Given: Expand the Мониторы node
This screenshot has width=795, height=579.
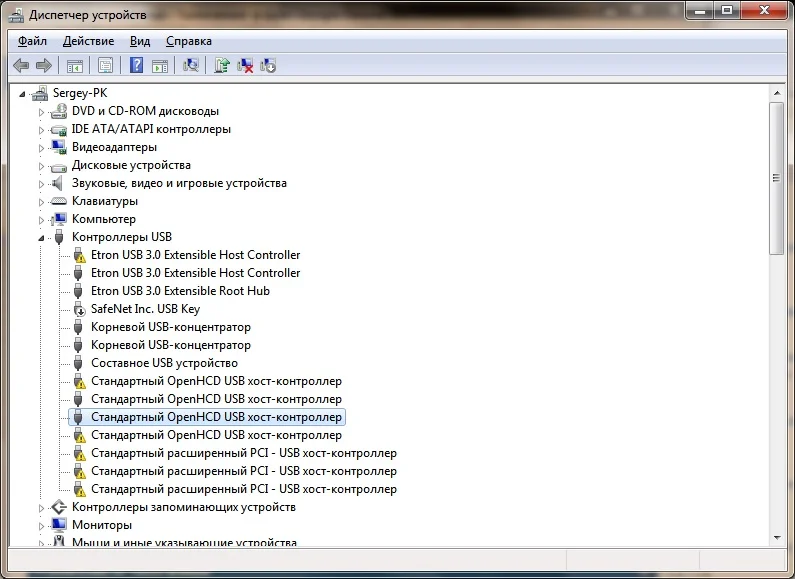Looking at the screenshot, I should tap(41, 526).
